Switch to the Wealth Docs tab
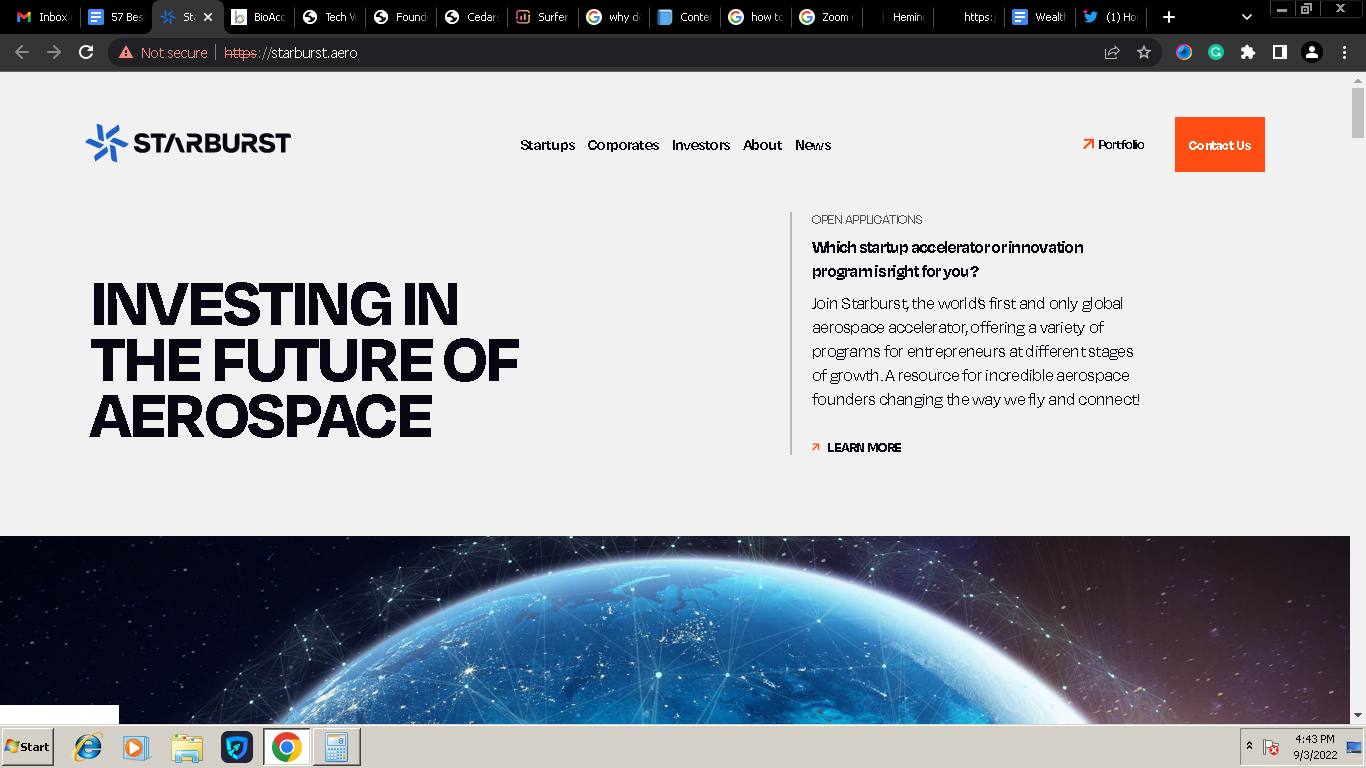 (x=1040, y=17)
